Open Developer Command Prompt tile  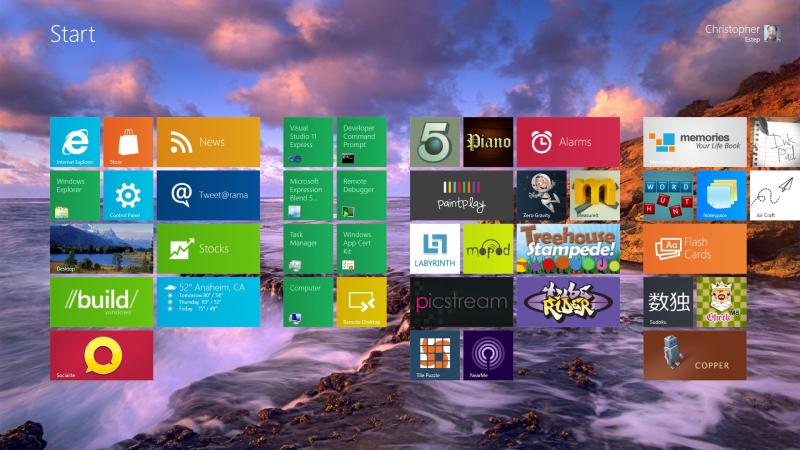[362, 142]
